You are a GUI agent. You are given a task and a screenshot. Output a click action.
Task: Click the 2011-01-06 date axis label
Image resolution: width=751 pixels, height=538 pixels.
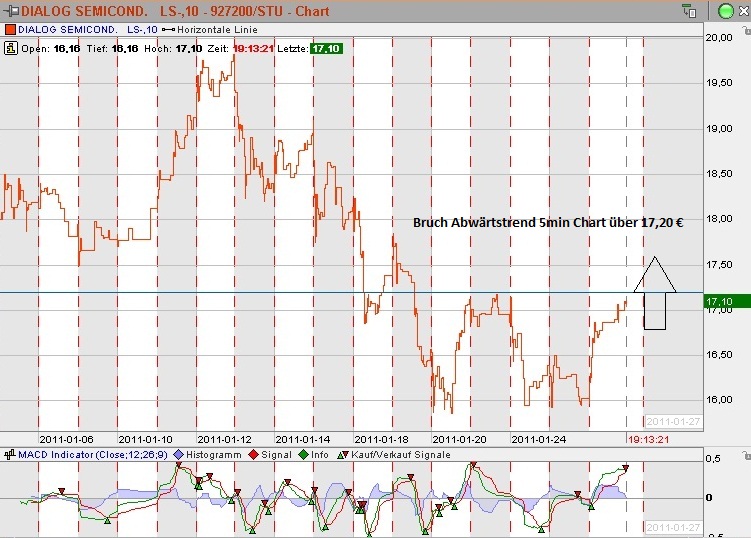pyautogui.click(x=67, y=439)
